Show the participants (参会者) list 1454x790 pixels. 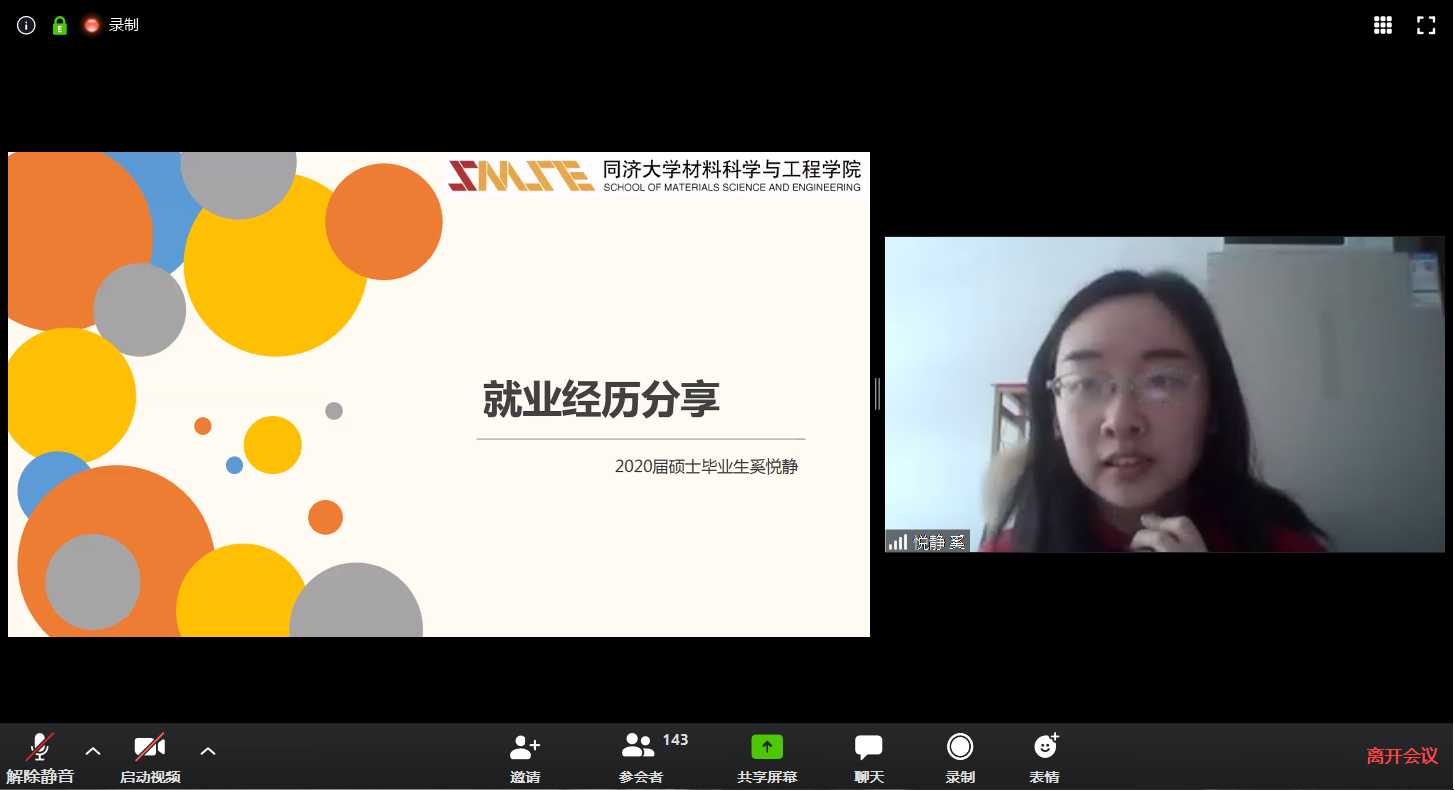[x=640, y=758]
